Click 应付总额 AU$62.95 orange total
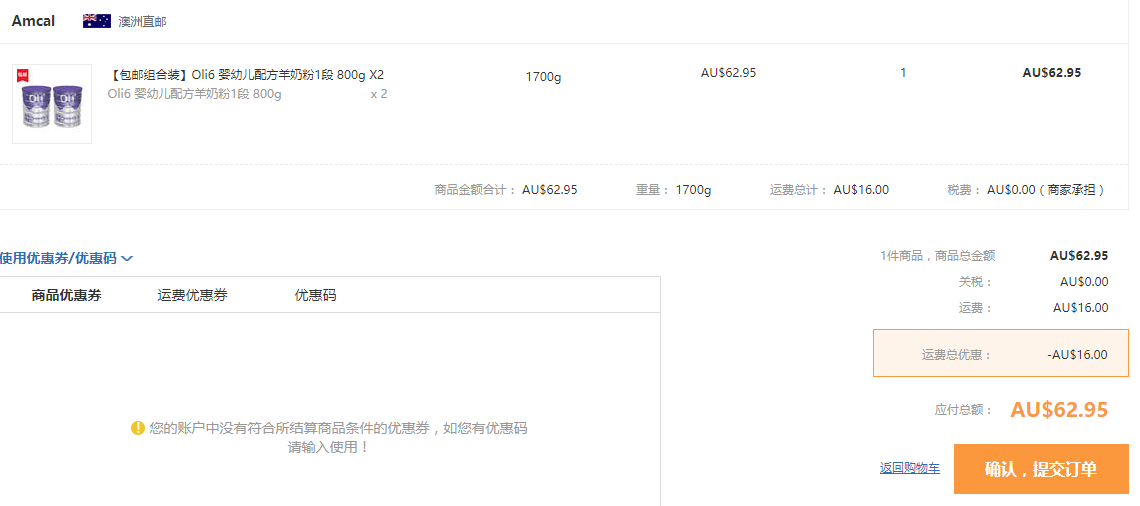 click(x=1059, y=410)
